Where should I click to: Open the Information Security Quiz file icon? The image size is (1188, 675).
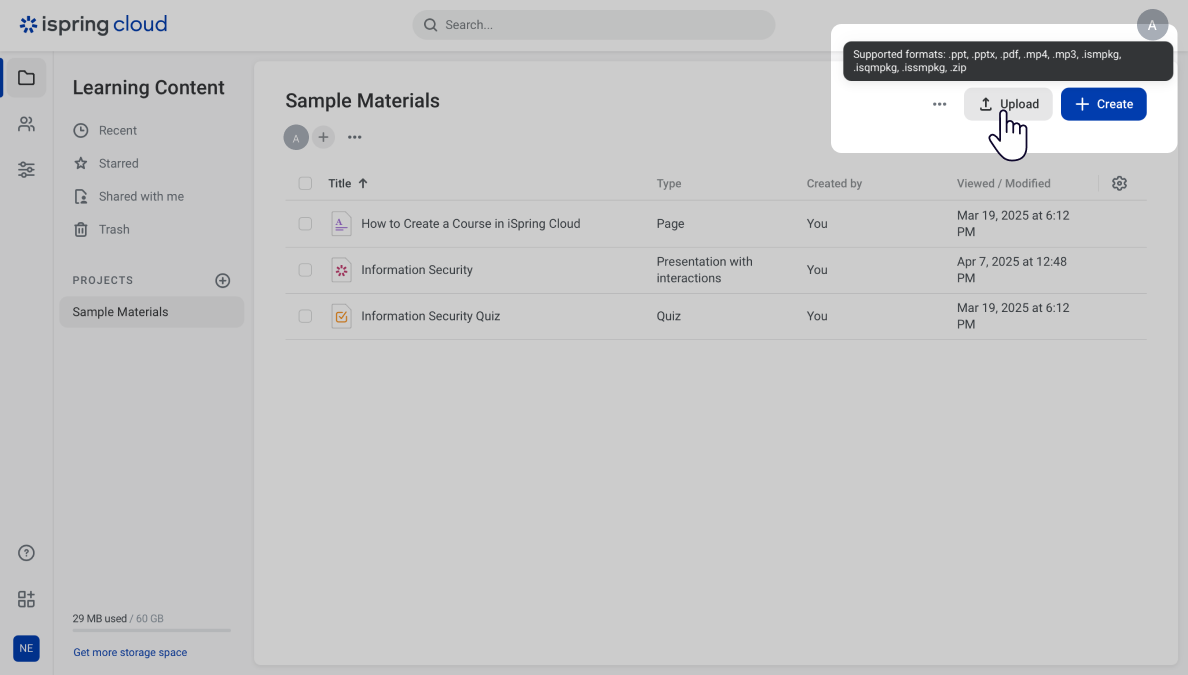(341, 316)
